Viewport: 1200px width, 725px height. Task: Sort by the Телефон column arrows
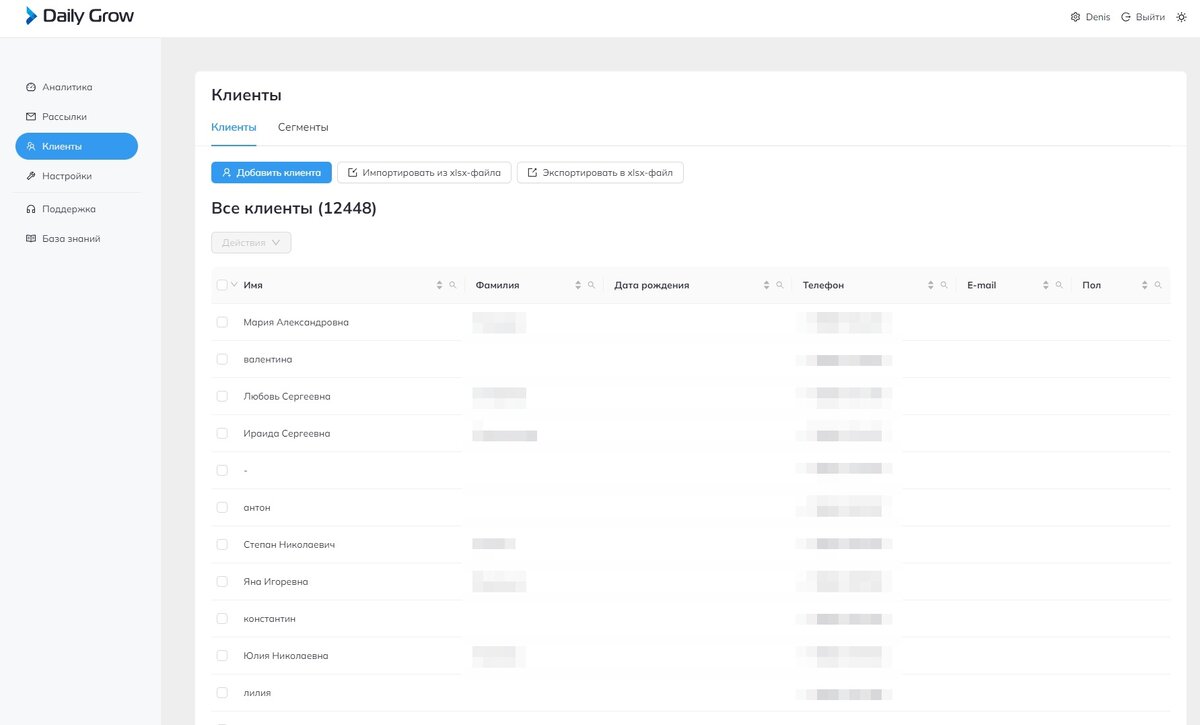coord(930,285)
